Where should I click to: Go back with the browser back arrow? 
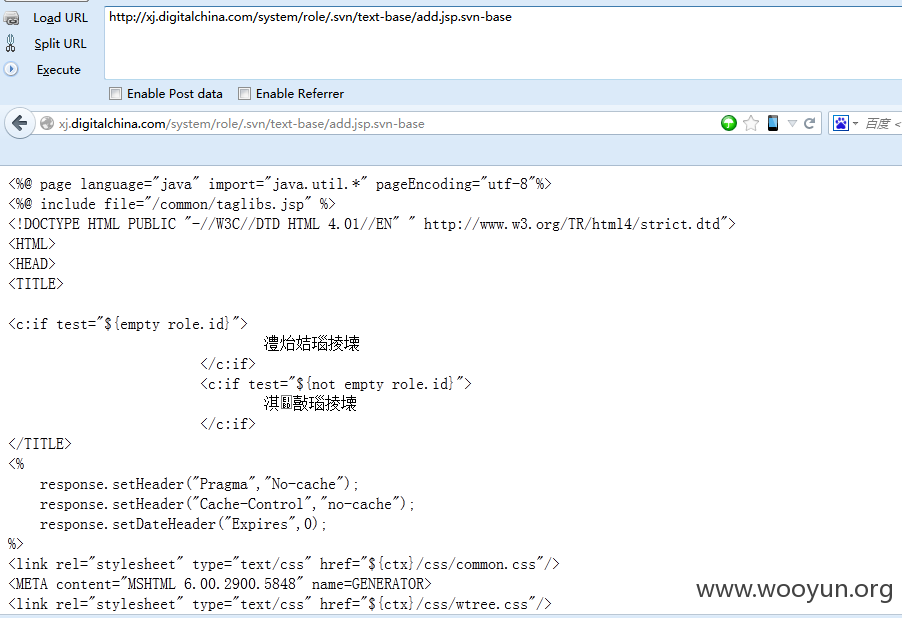tap(20, 123)
